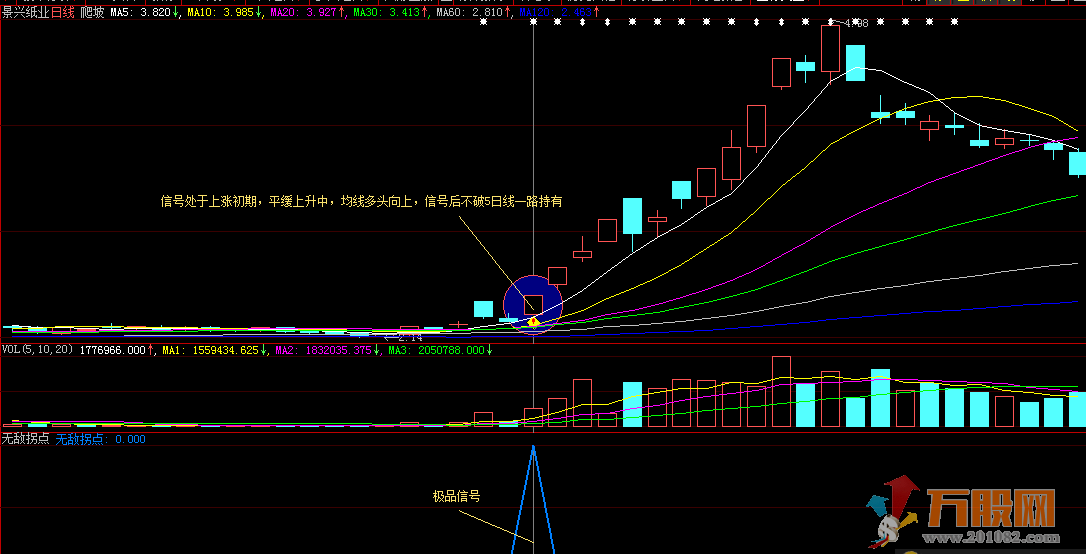Select the 景兴纸业 stock name label
Screen dimensions: 1086x554
(25, 12)
